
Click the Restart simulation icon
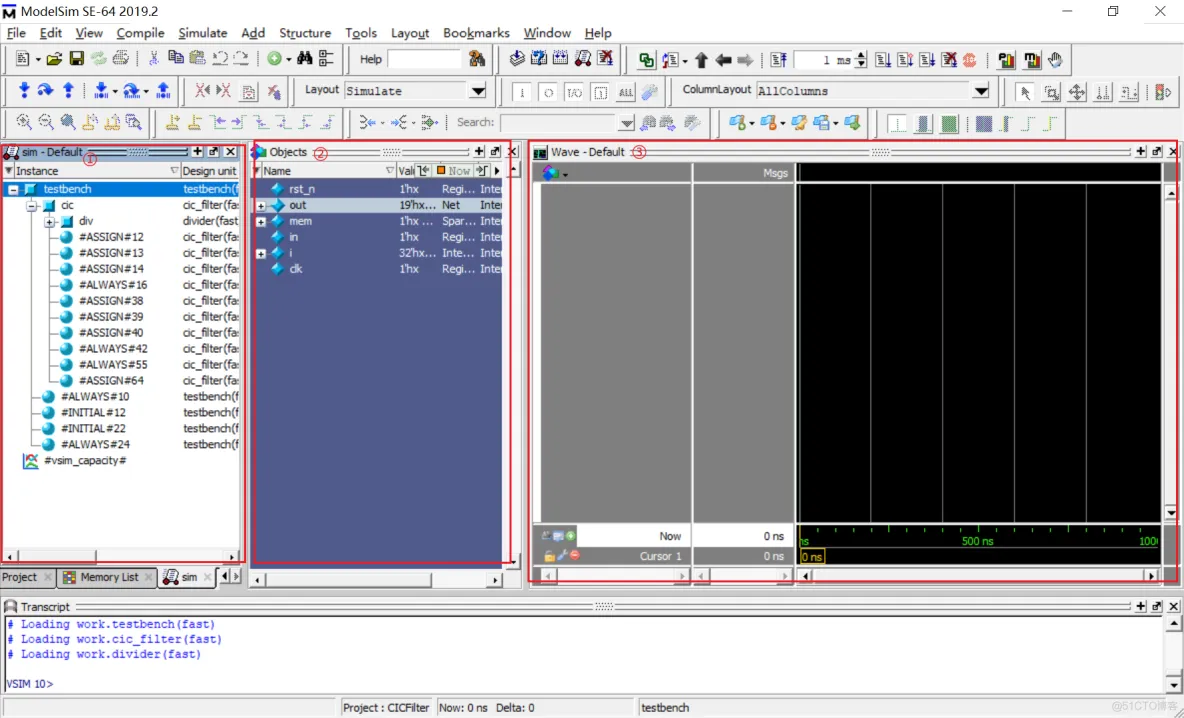click(x=779, y=60)
